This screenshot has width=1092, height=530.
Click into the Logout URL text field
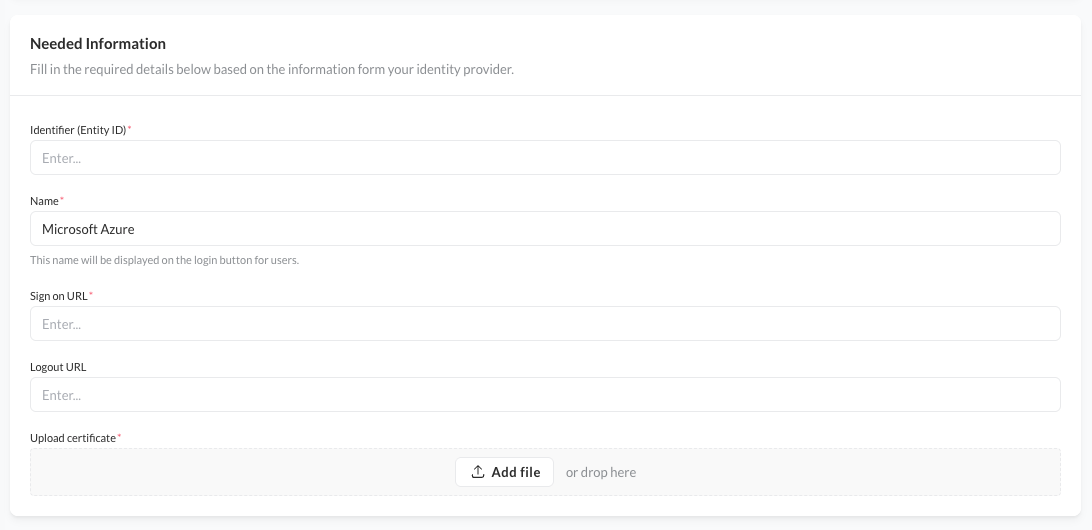pyautogui.click(x=545, y=395)
